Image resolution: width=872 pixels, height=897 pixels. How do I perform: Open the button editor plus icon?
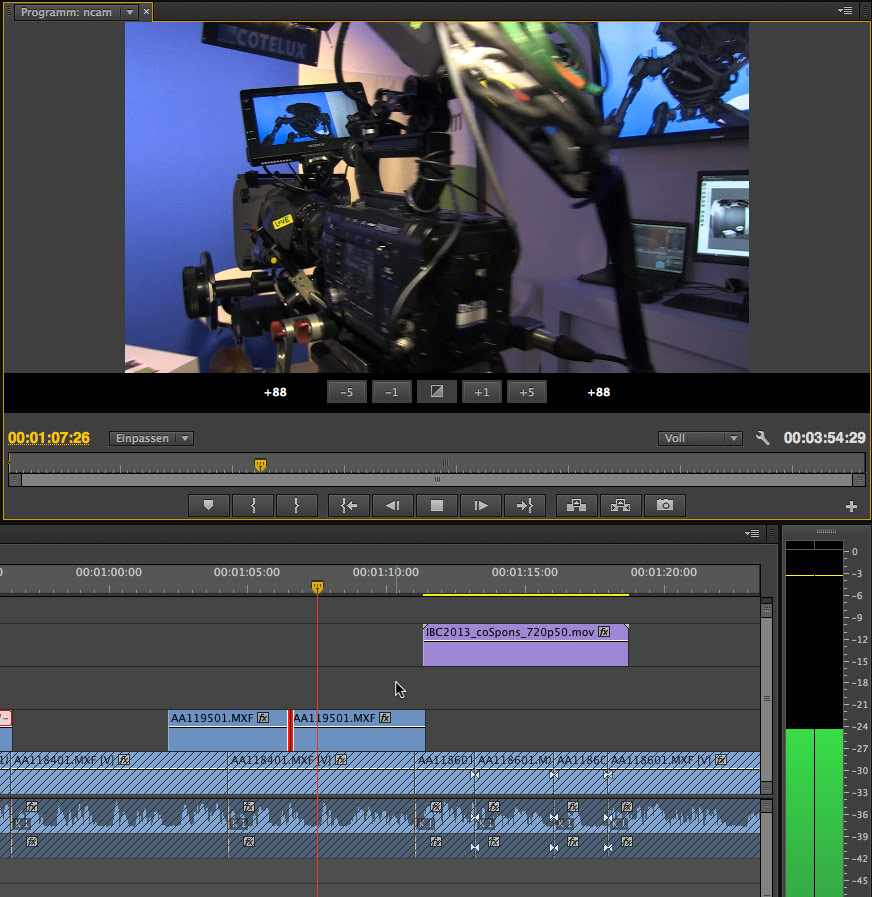click(x=851, y=507)
